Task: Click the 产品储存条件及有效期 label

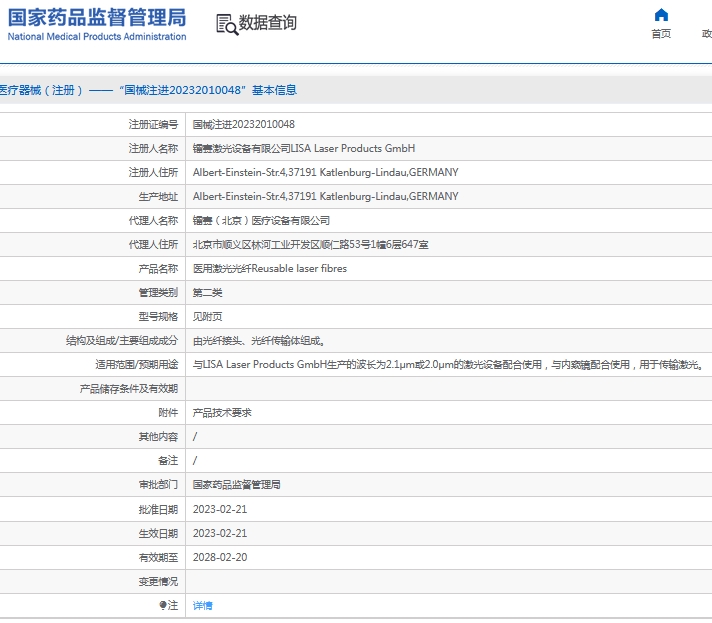Action: [129, 389]
